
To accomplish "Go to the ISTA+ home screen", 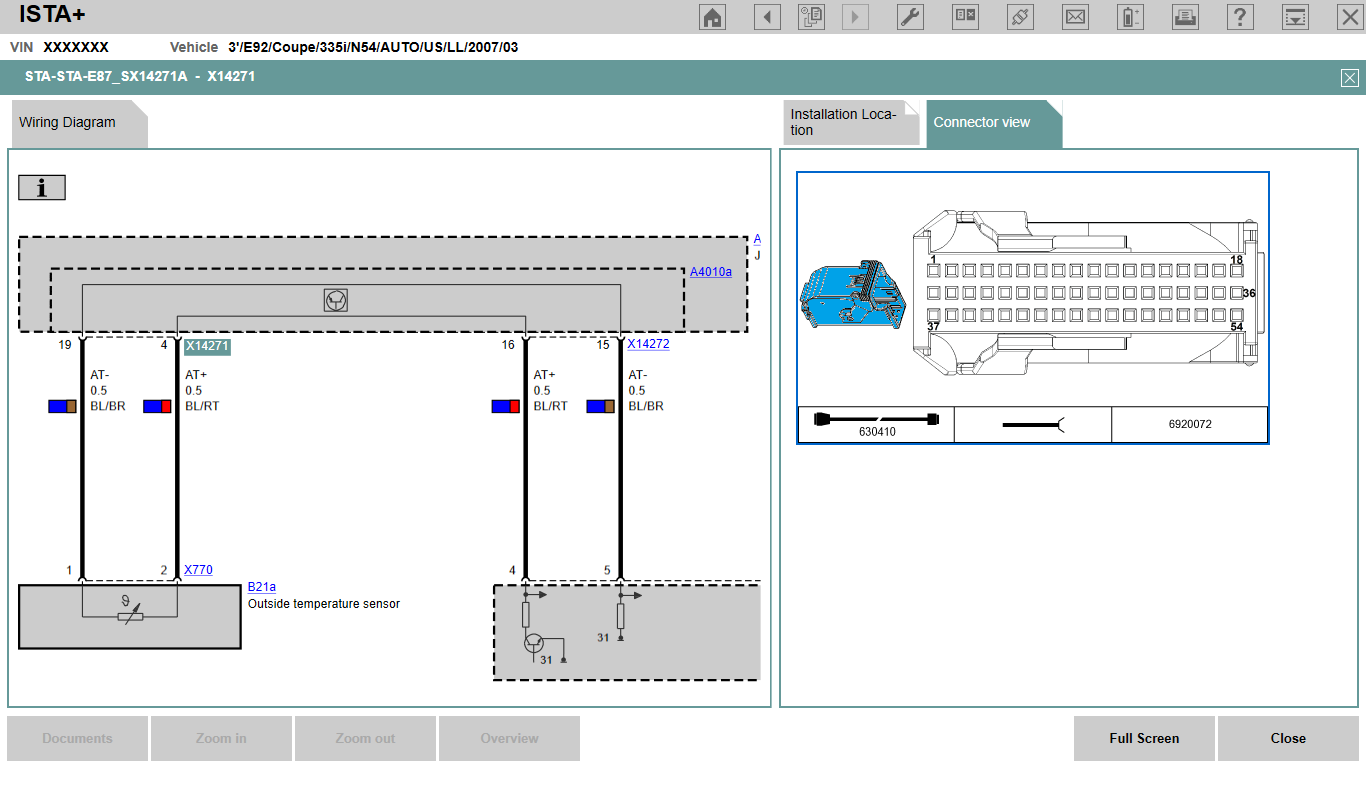I will coord(713,17).
